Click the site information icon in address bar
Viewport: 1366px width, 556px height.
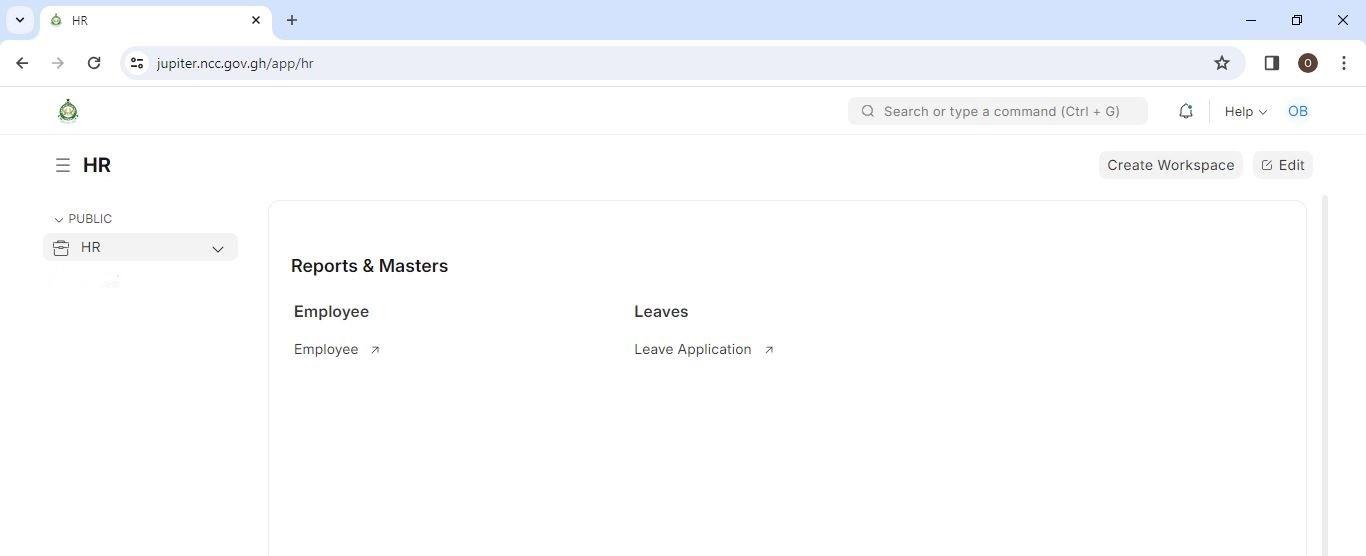click(137, 63)
